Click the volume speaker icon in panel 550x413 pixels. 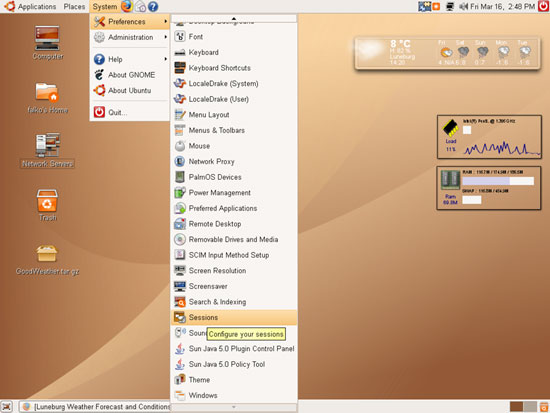(x=464, y=6)
